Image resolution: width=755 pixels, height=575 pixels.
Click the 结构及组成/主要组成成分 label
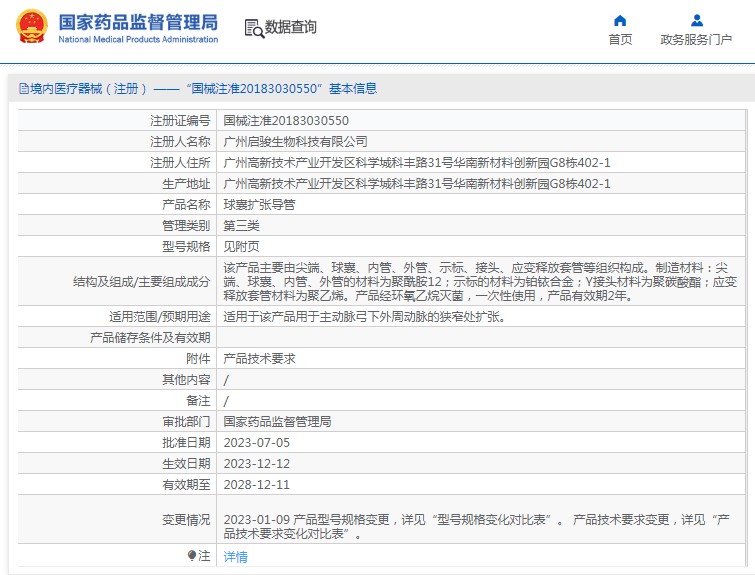tap(142, 281)
